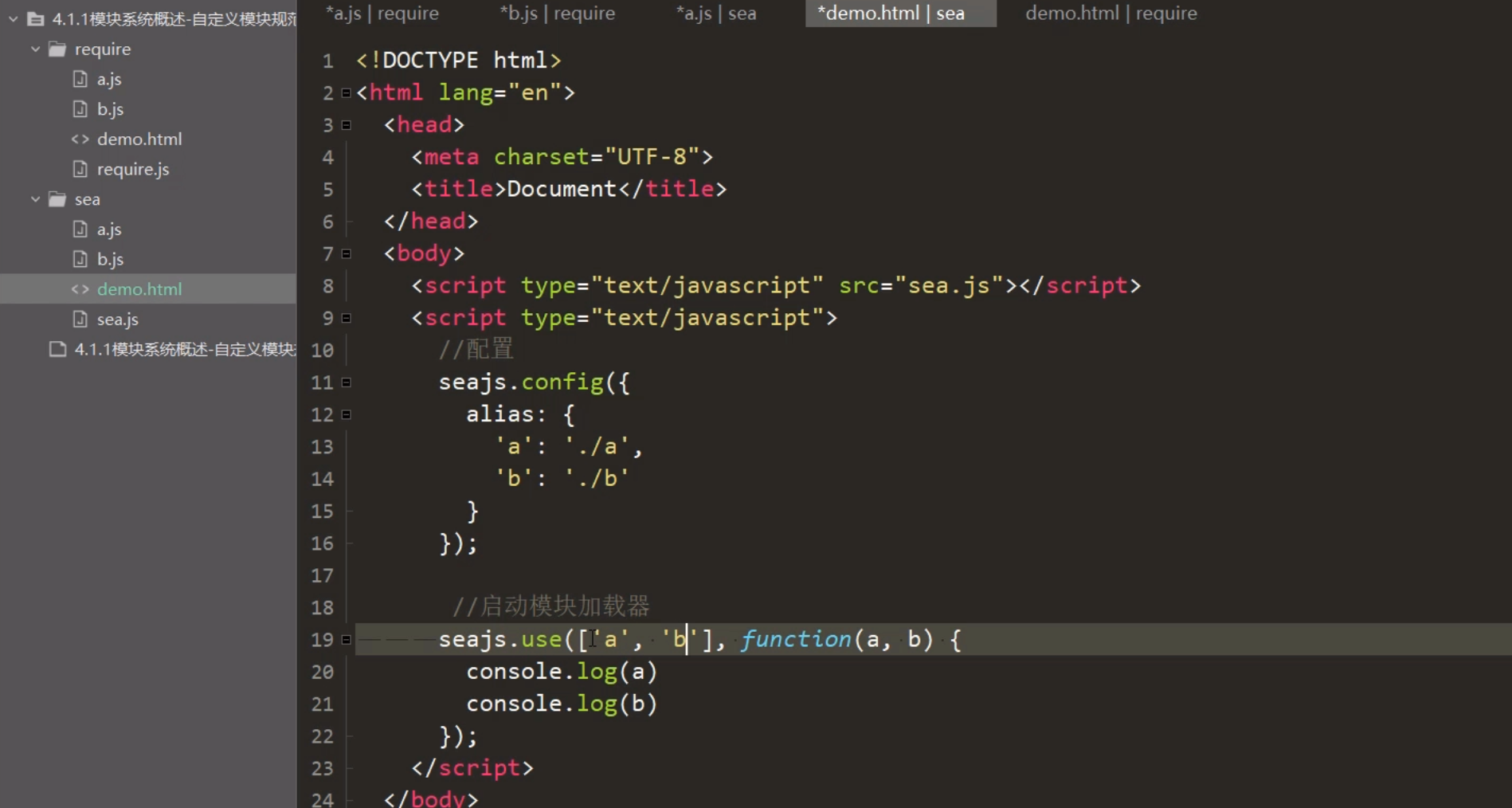Open the demo.html | require tab

point(1110,14)
